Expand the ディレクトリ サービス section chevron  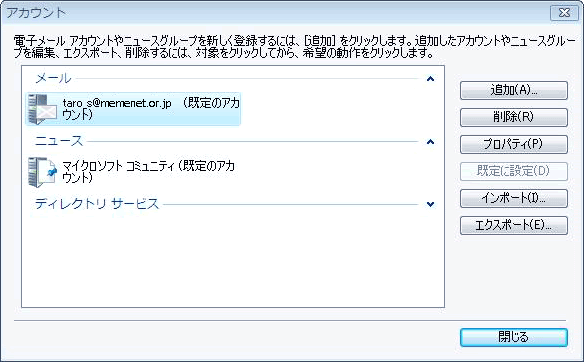tap(430, 204)
